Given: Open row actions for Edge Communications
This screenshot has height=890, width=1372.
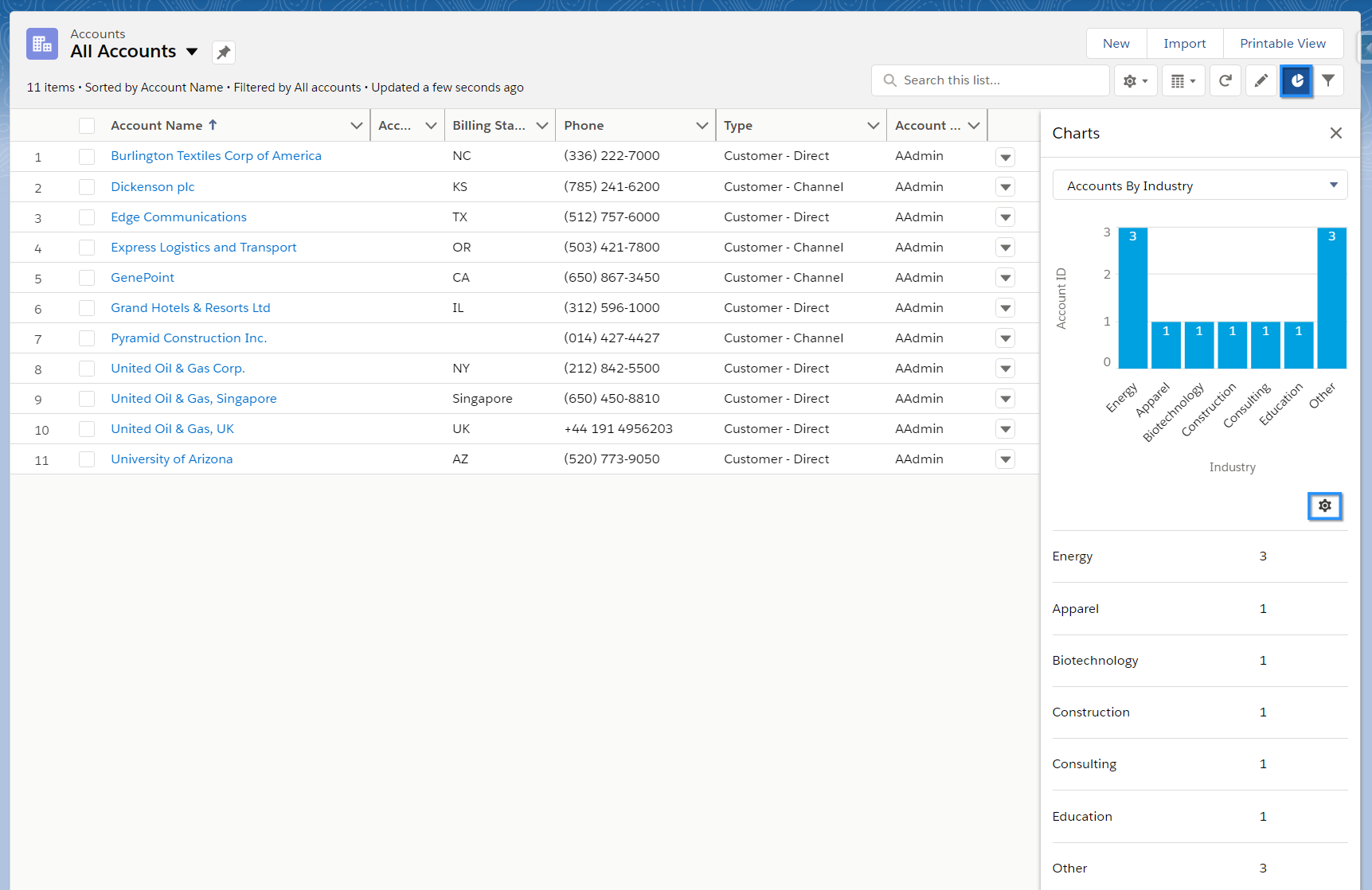Looking at the screenshot, I should [1006, 217].
